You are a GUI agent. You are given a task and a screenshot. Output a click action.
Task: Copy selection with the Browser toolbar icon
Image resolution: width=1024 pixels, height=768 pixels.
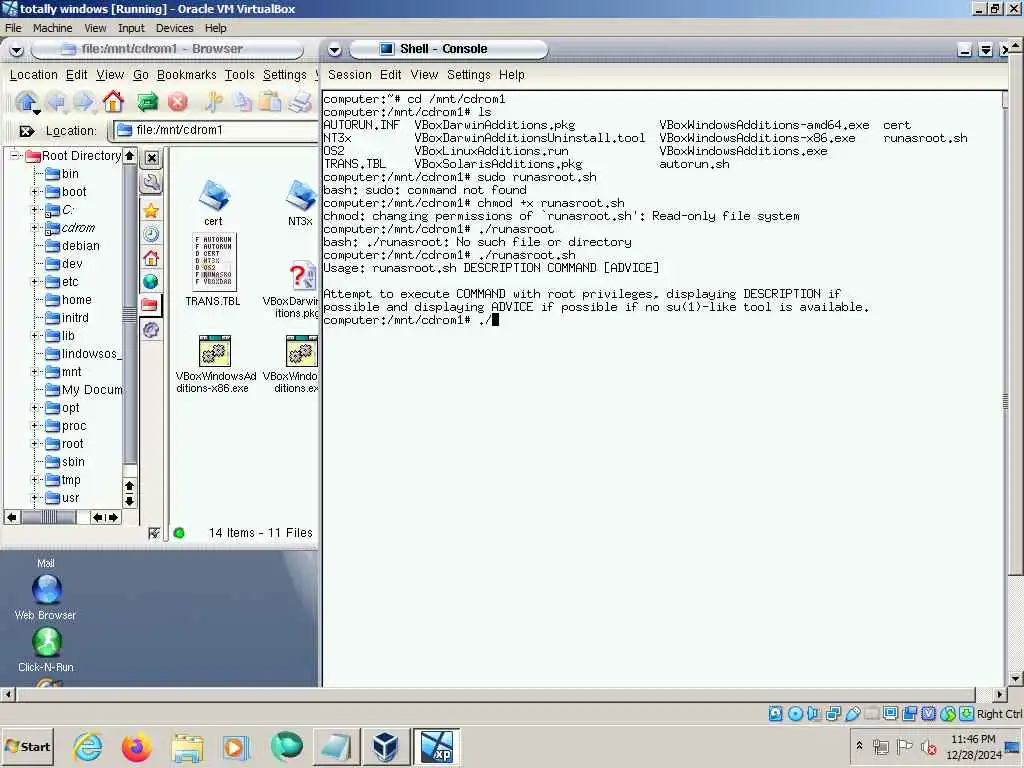coord(242,102)
